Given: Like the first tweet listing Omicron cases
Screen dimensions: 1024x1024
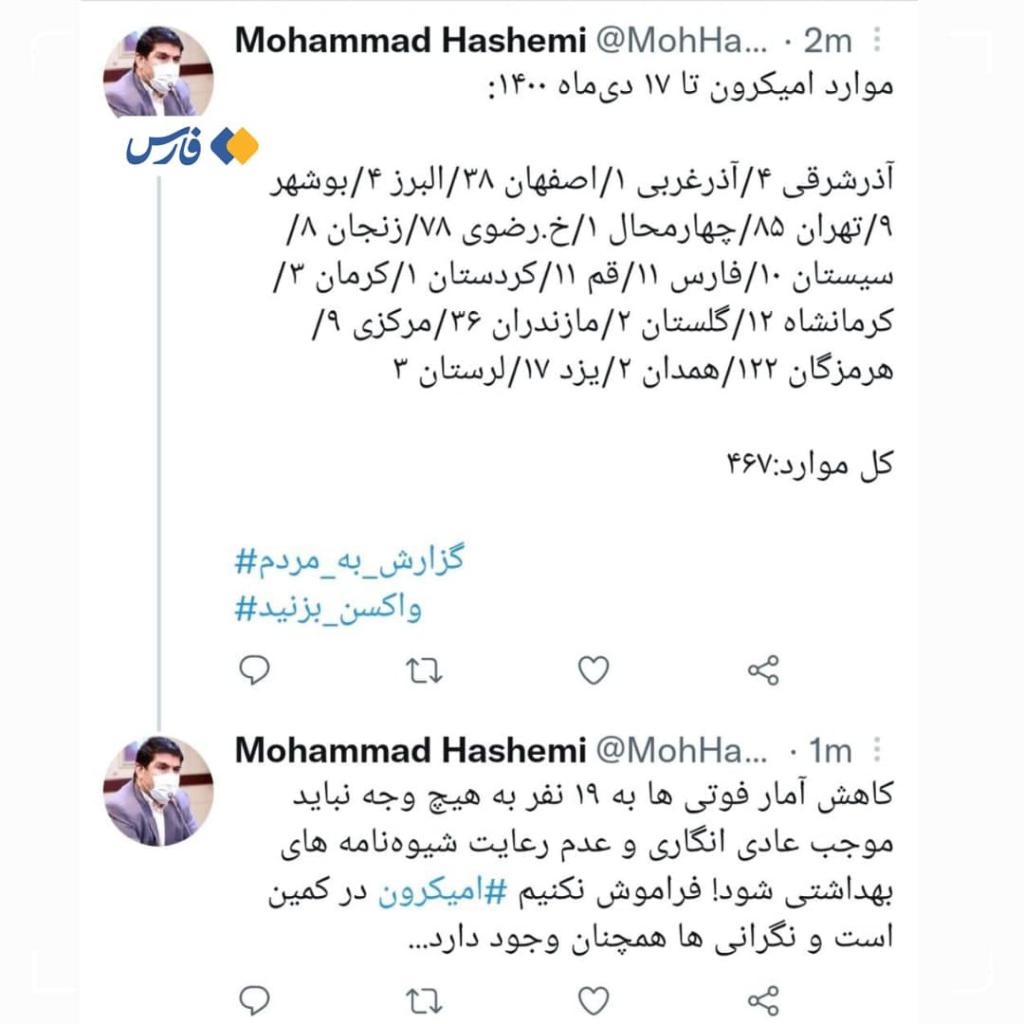Looking at the screenshot, I should click(594, 670).
